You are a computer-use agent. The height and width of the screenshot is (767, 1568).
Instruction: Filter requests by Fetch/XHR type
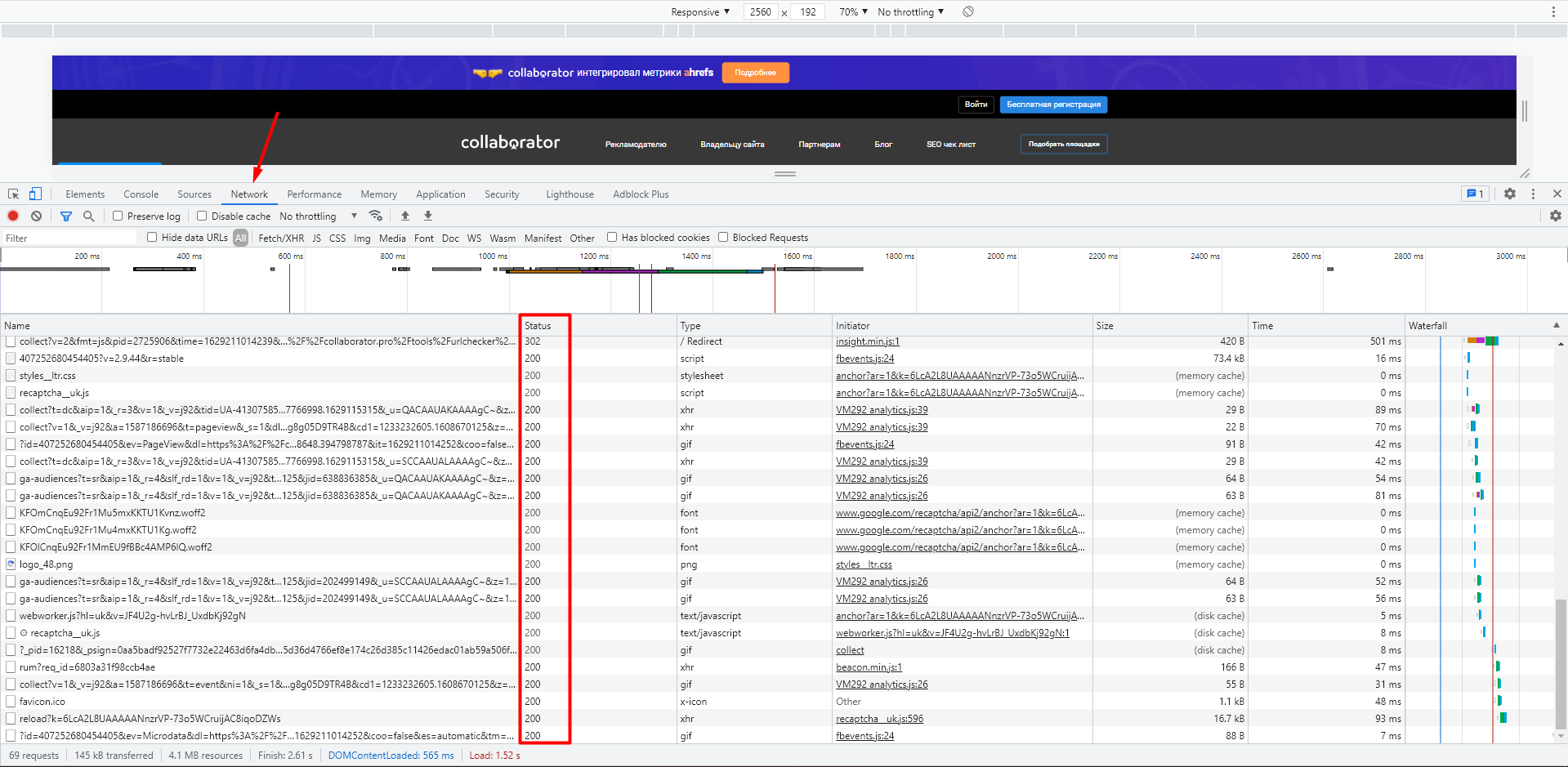tap(281, 238)
